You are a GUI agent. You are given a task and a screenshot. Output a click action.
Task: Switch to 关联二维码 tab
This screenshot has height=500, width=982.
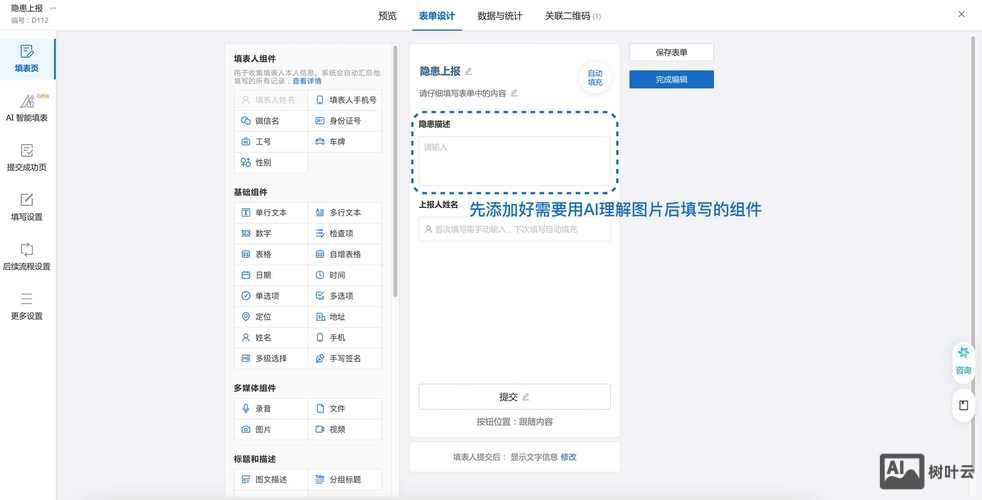point(572,16)
